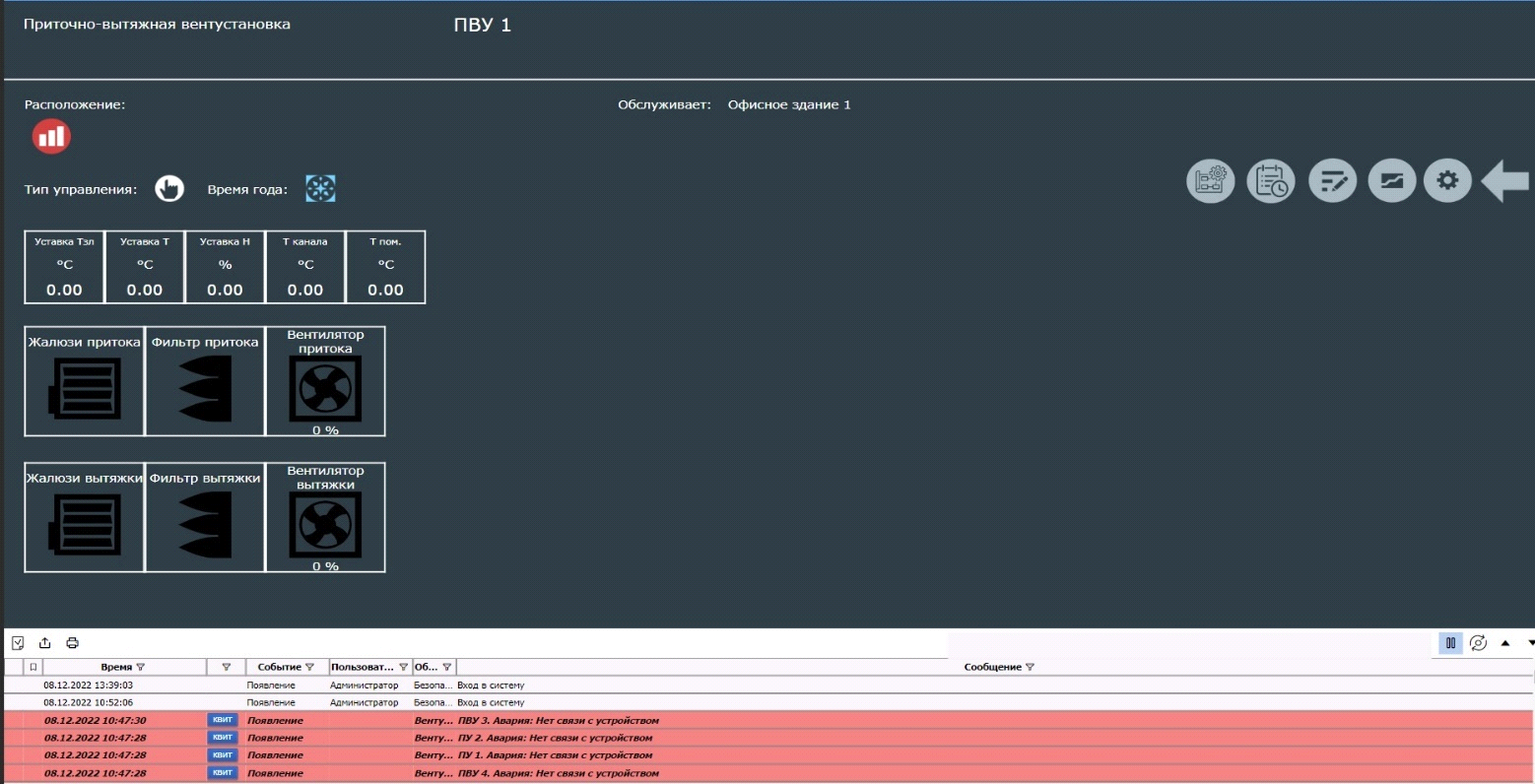The height and width of the screenshot is (784, 1535).
Task: Click the export icon above the event log
Action: [45, 641]
